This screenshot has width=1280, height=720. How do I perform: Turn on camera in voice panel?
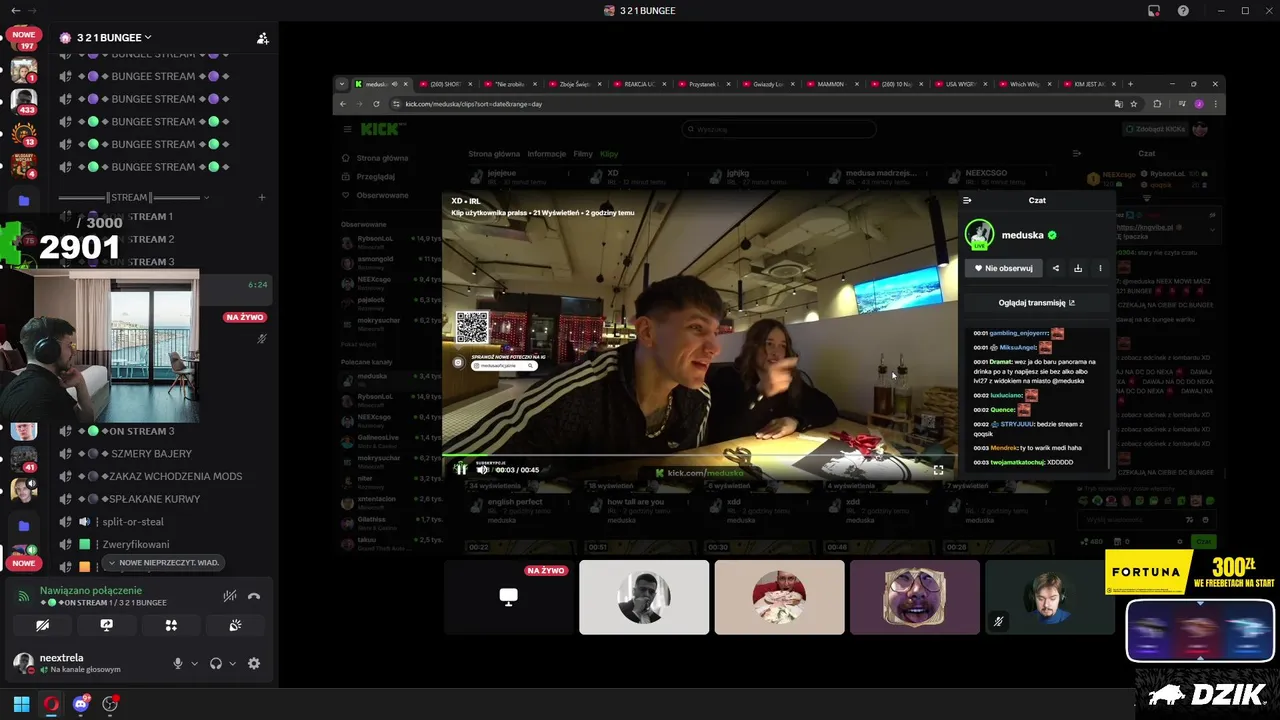42,625
